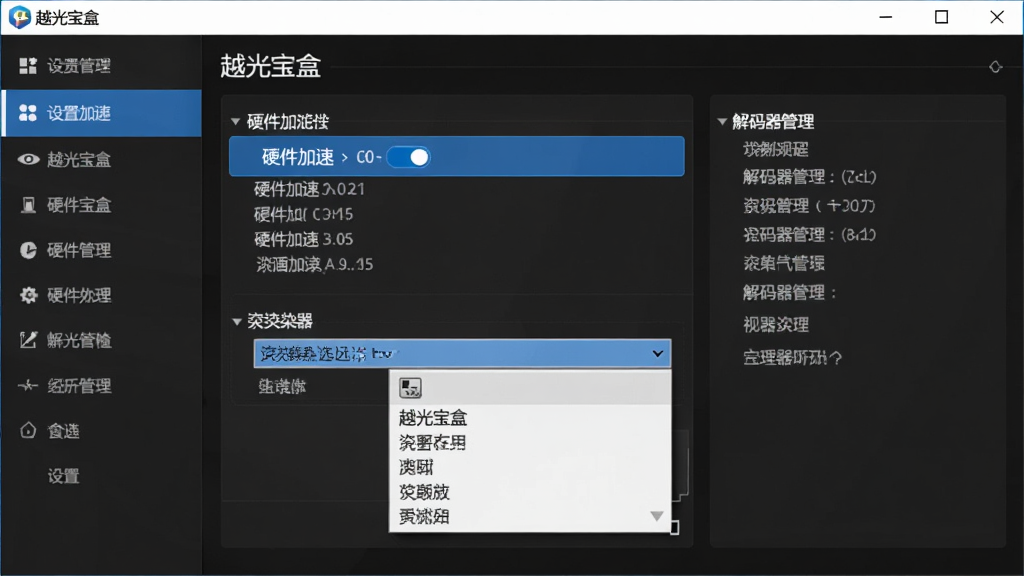Toggle the 硬件加速 switch off
The width and height of the screenshot is (1024, 576).
click(x=409, y=157)
